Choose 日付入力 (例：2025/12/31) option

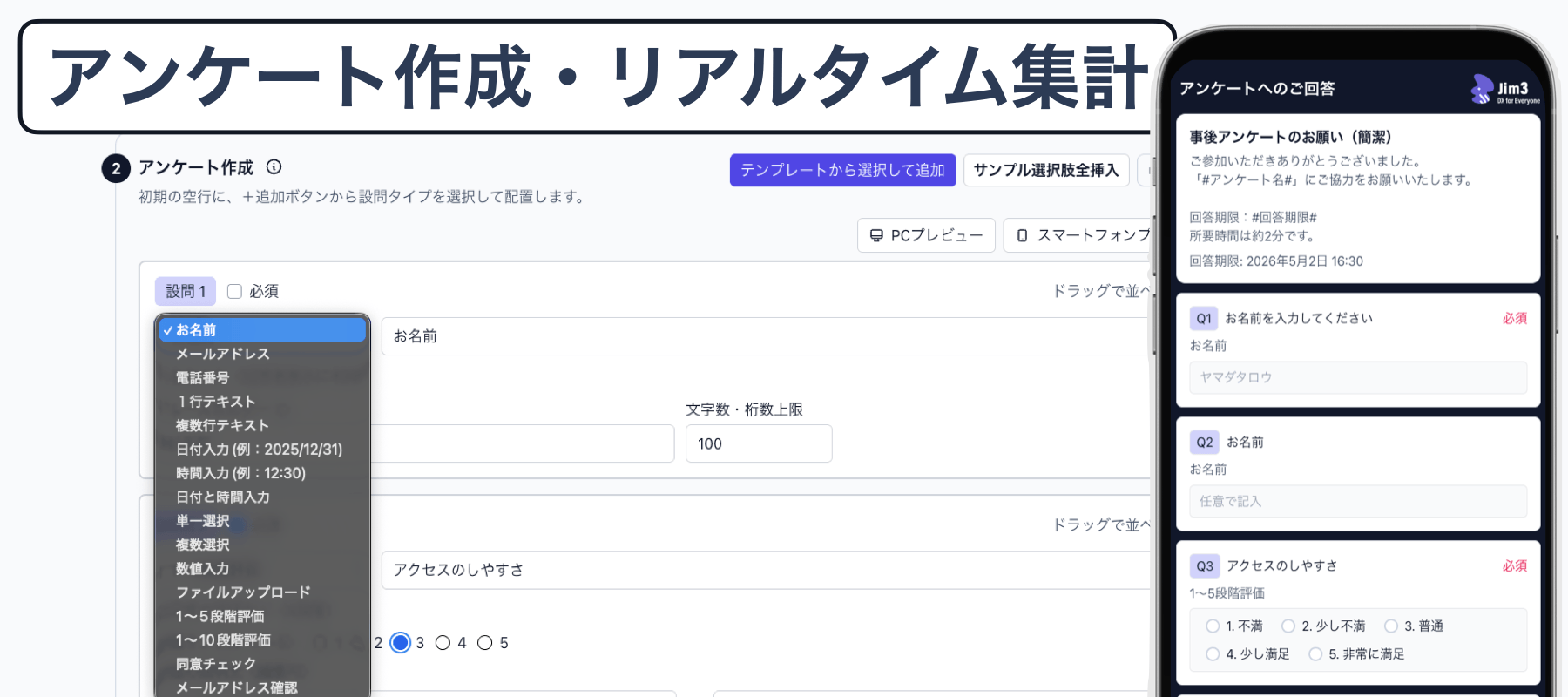pos(262,450)
